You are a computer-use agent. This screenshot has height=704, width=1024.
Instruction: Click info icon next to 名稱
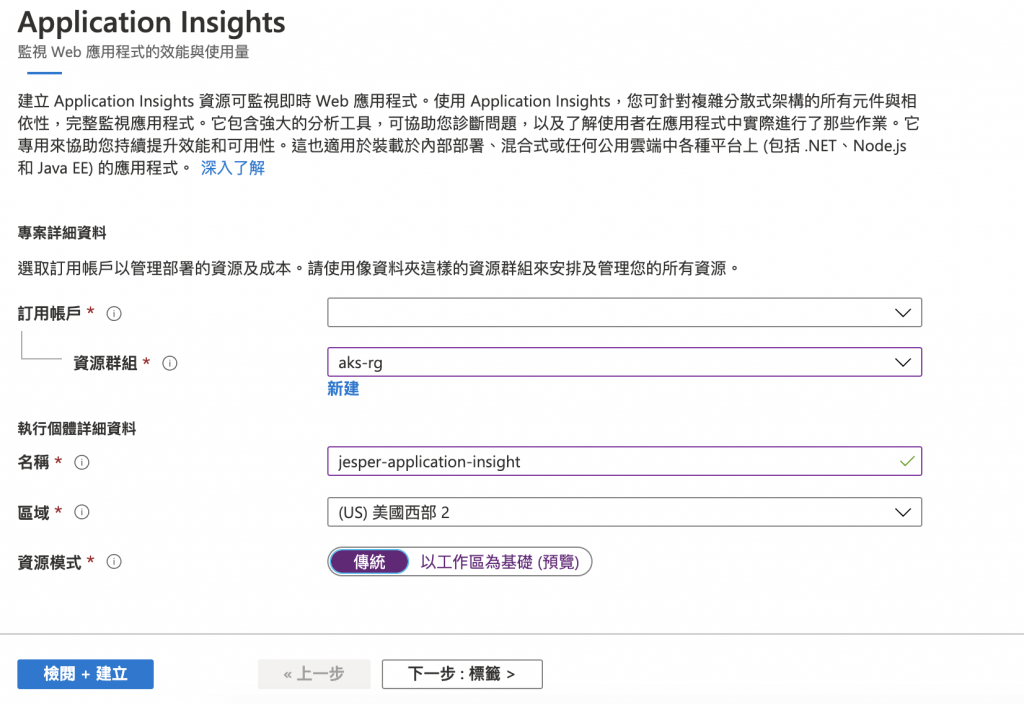click(82, 462)
